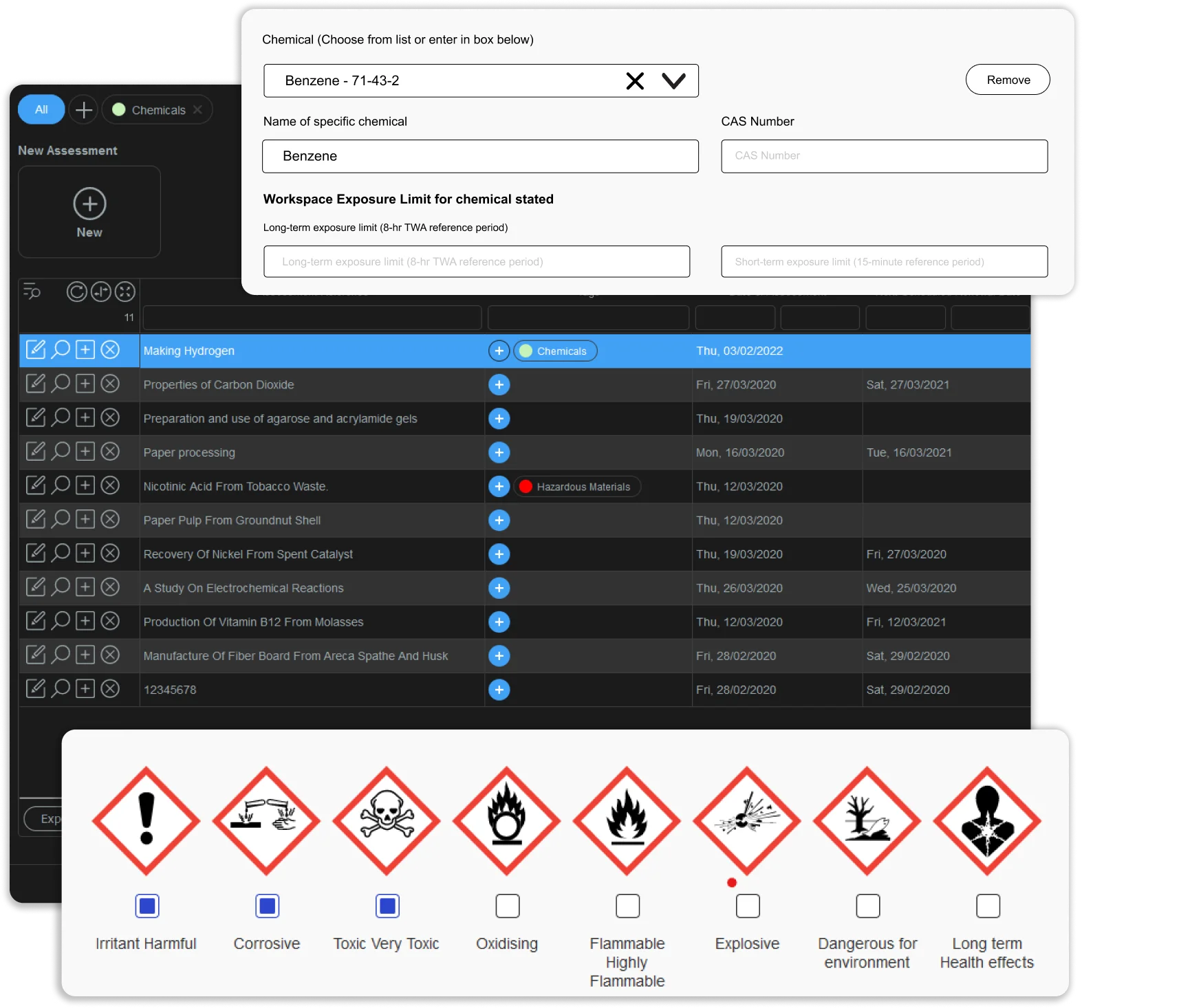Select the All filter tab
This screenshot has width=1190, height=1008.
pyautogui.click(x=41, y=110)
